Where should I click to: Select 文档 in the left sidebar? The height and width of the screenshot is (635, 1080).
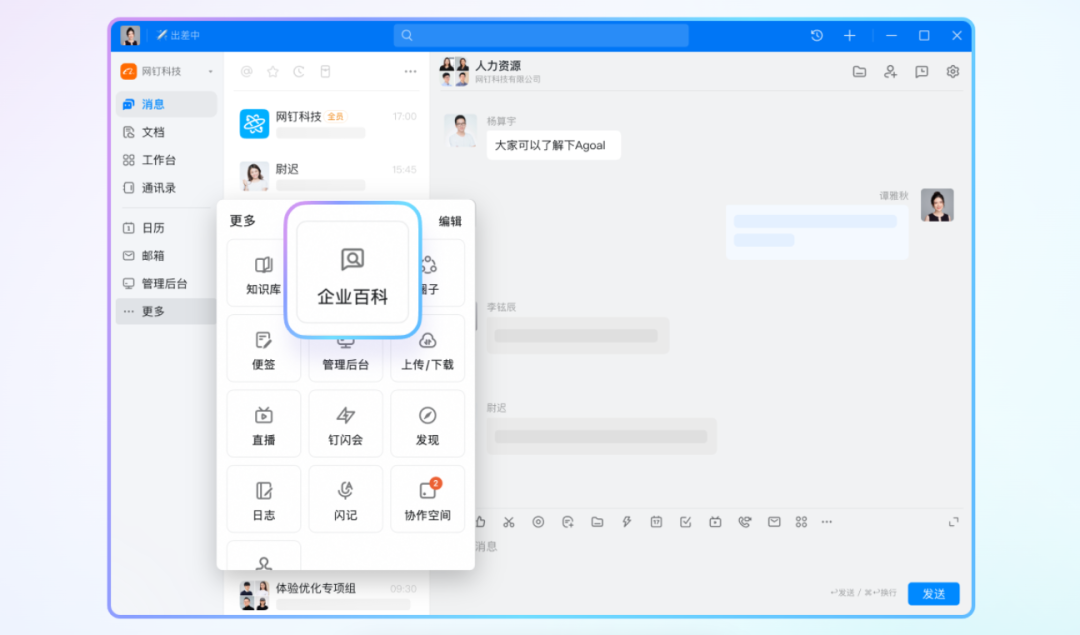(166, 132)
